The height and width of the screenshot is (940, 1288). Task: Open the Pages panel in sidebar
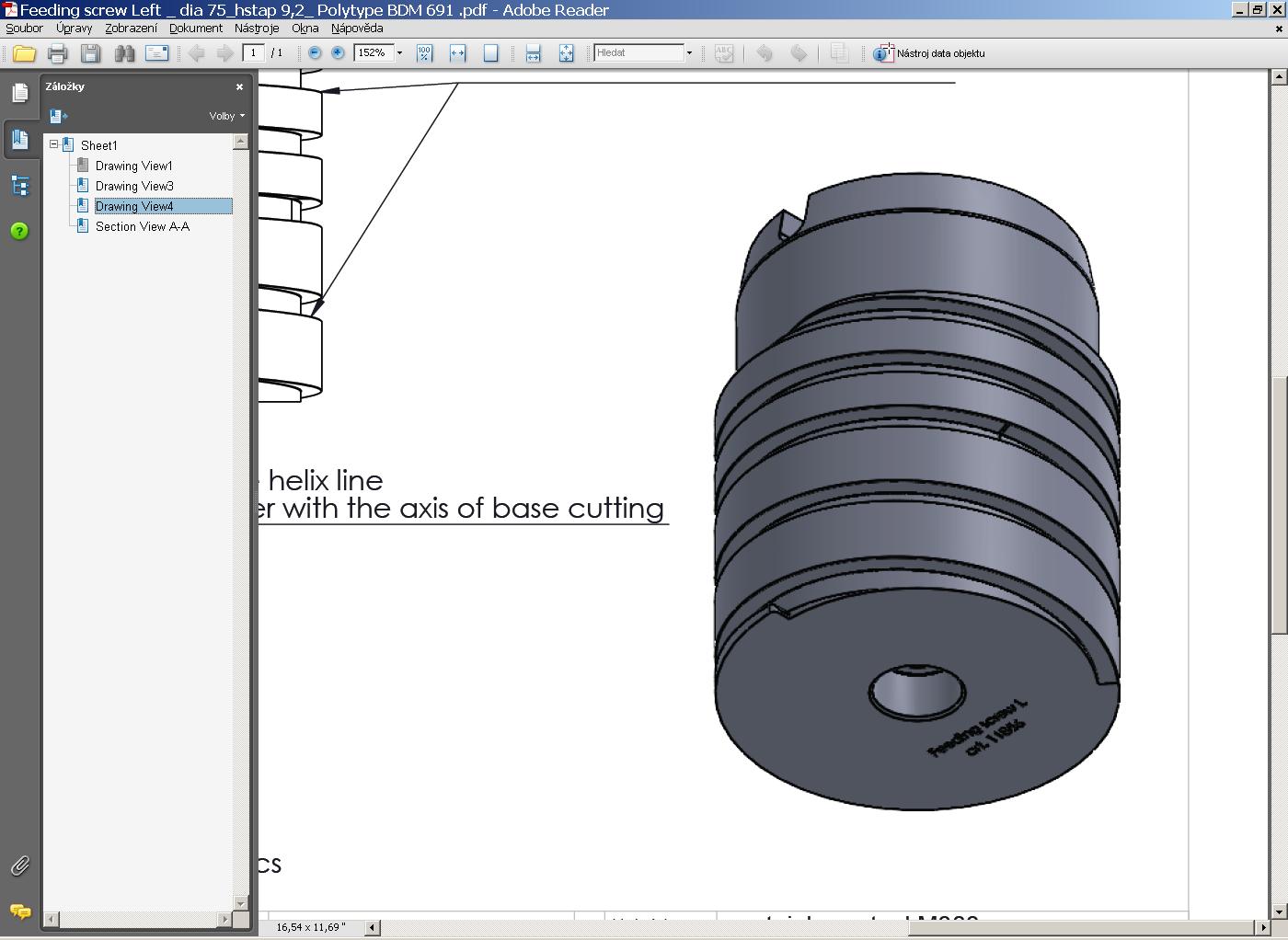pos(19,93)
